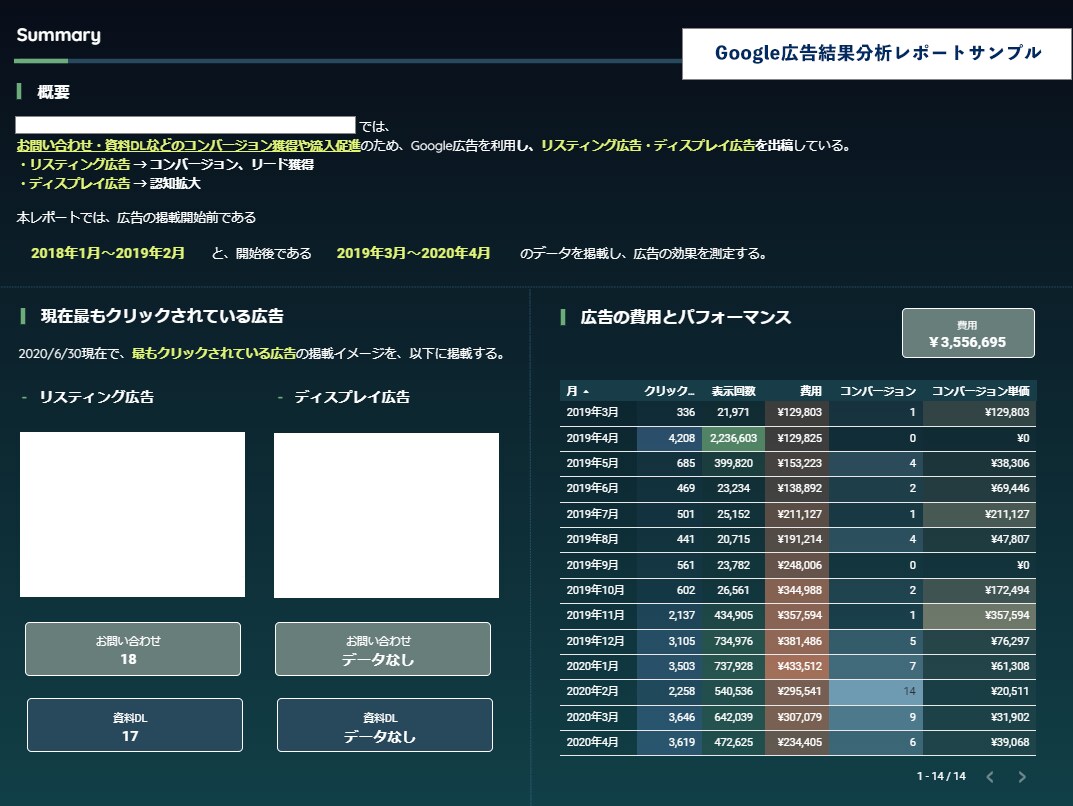This screenshot has width=1073, height=806.
Task: Click underlined お問い合わせ・資料DL conversion text
Action: coord(188,145)
